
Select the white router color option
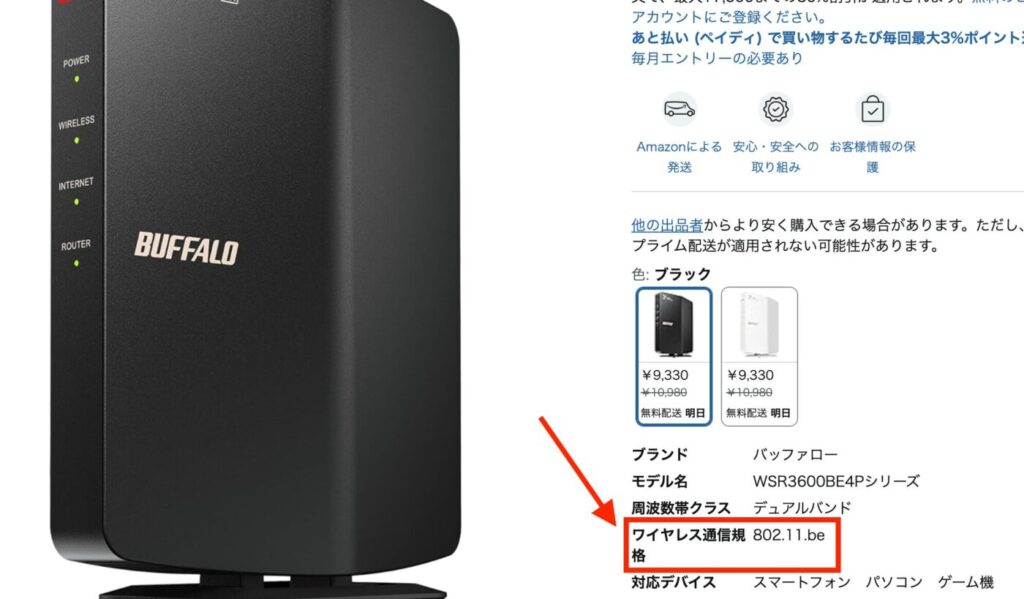tap(759, 357)
